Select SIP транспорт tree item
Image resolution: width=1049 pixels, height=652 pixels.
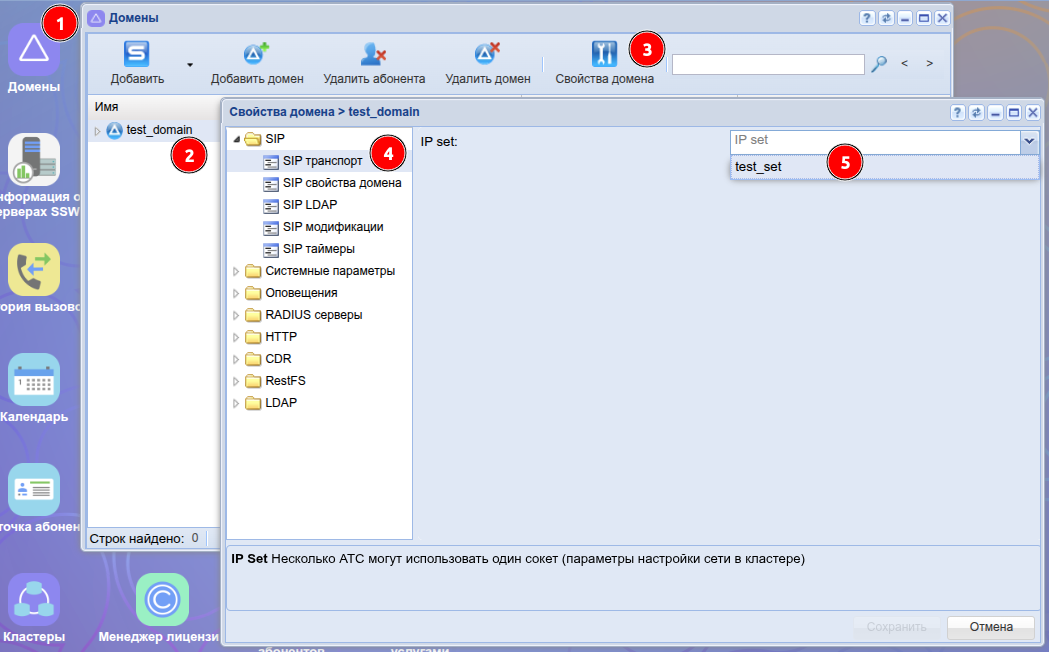pyautogui.click(x=322, y=161)
